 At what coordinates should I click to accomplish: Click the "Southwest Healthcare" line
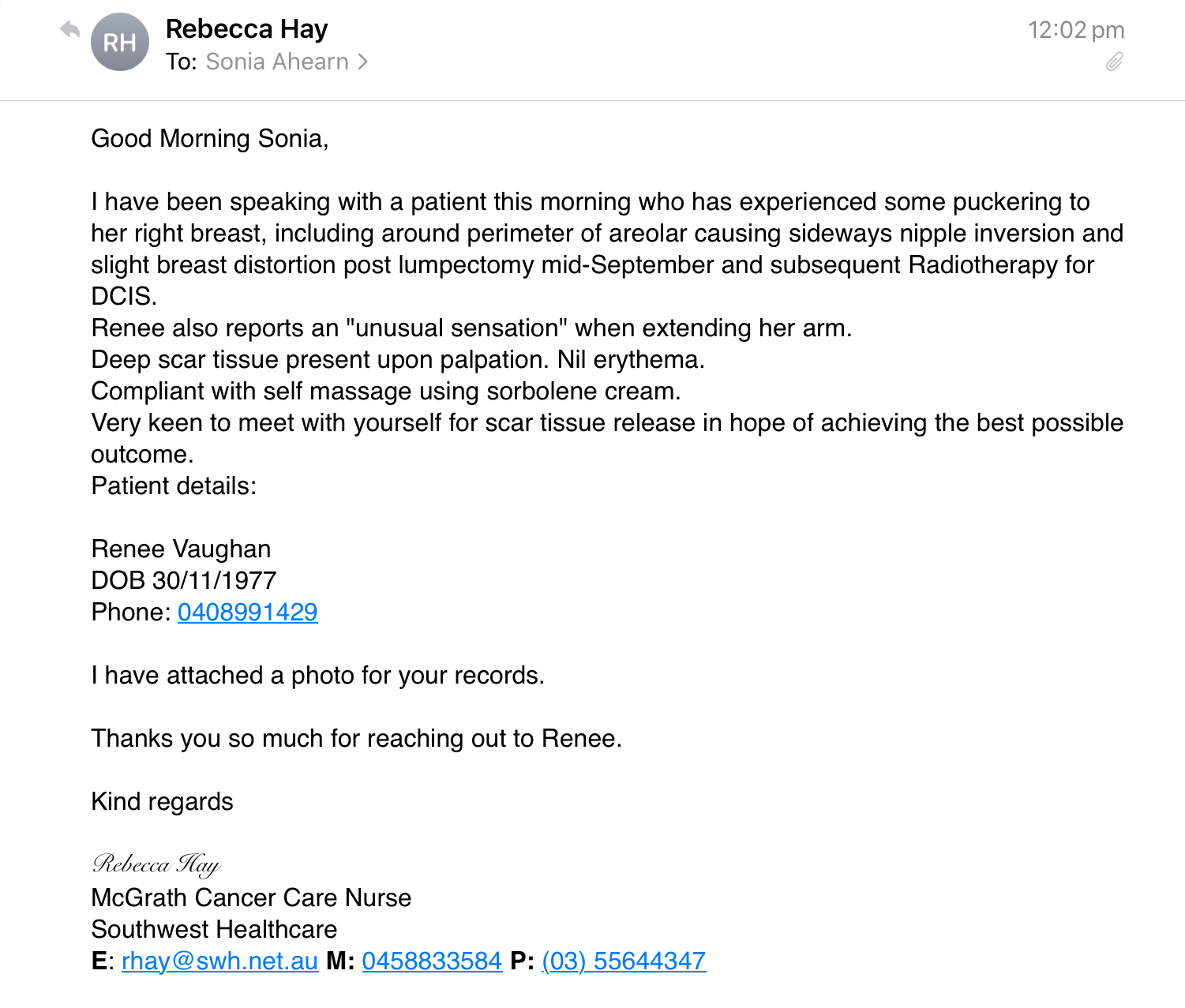[214, 929]
